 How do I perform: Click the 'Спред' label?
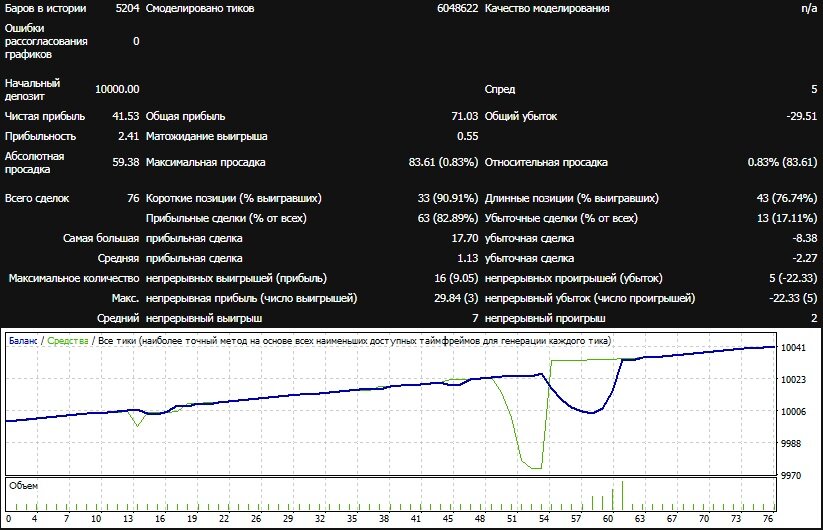pos(500,89)
